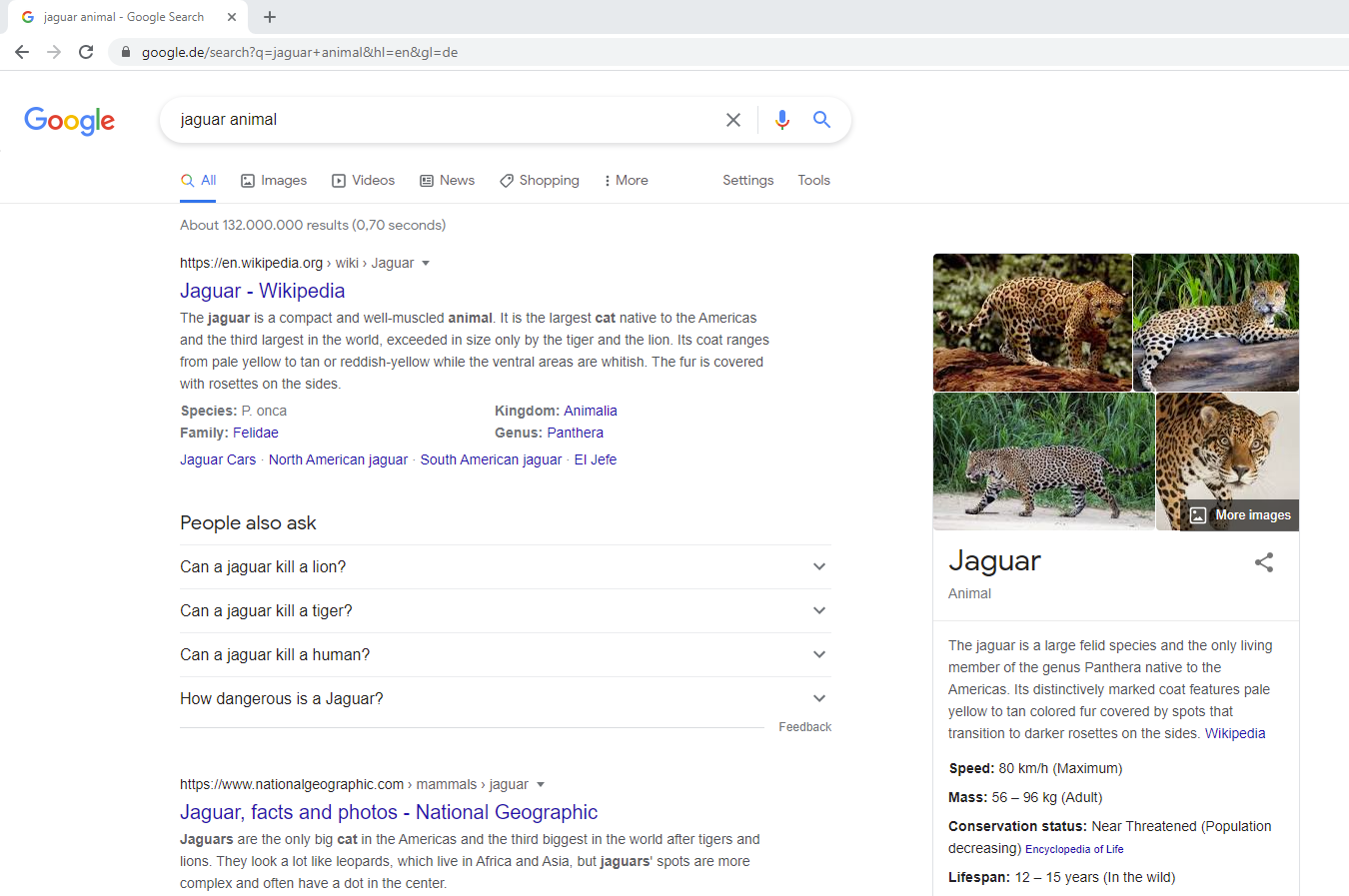Click the Encyclopedia of Life source link
Viewport: 1349px width, 896px height.
click(x=1074, y=849)
